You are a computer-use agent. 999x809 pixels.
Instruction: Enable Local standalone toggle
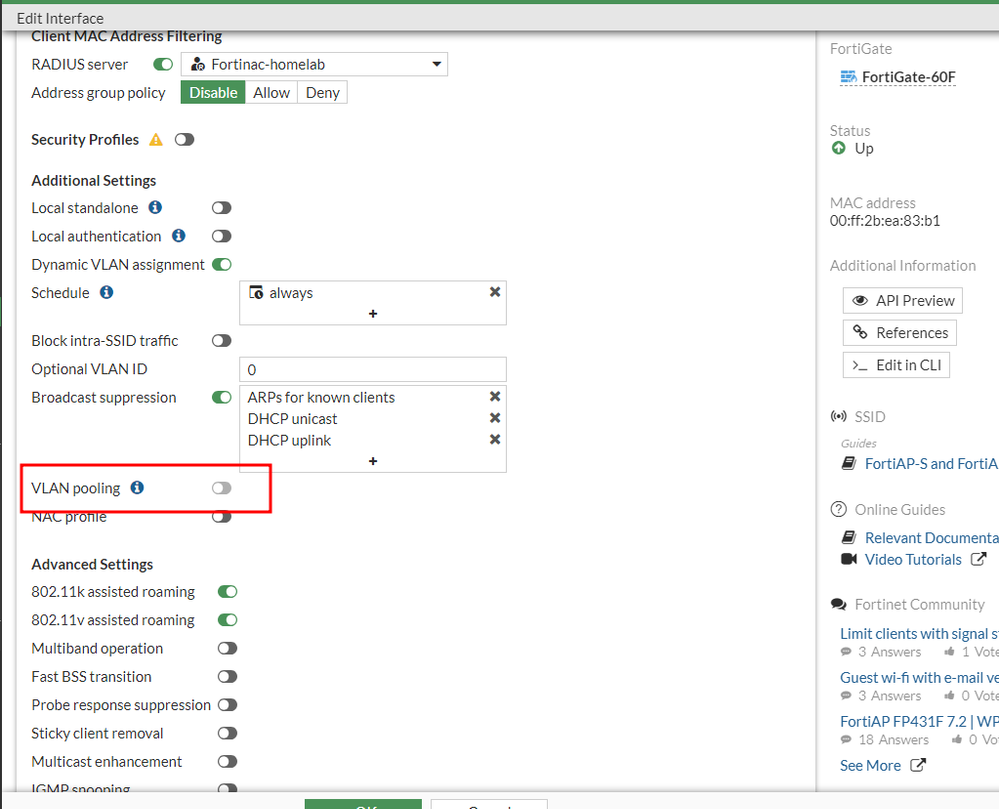pyautogui.click(x=222, y=208)
